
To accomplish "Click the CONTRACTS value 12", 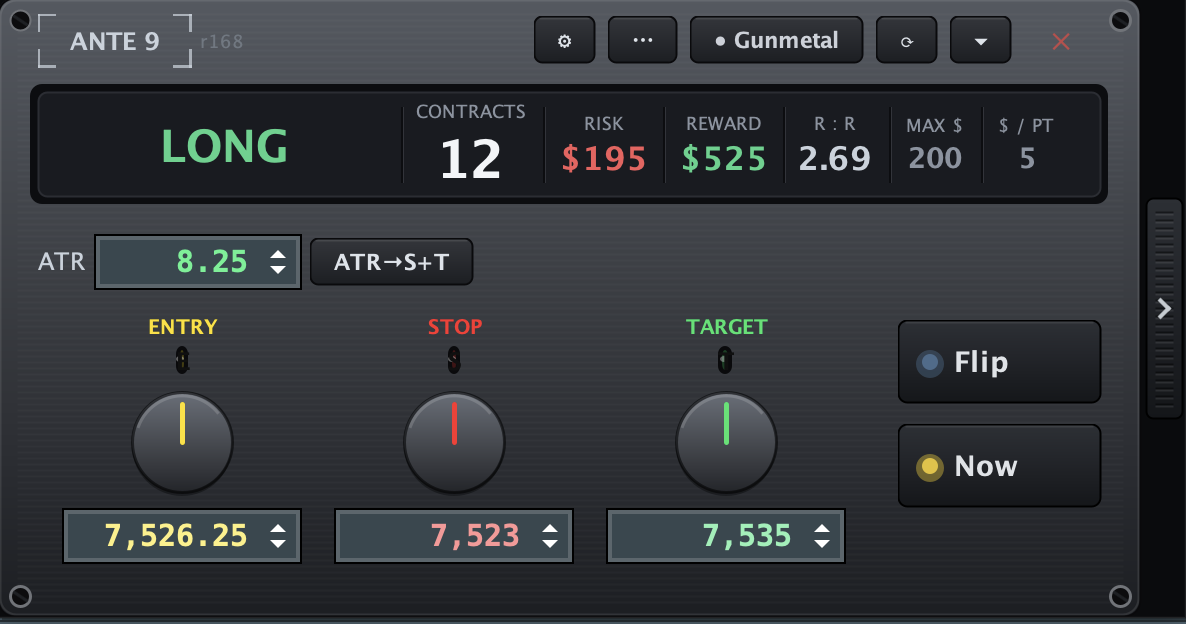I will [x=470, y=159].
